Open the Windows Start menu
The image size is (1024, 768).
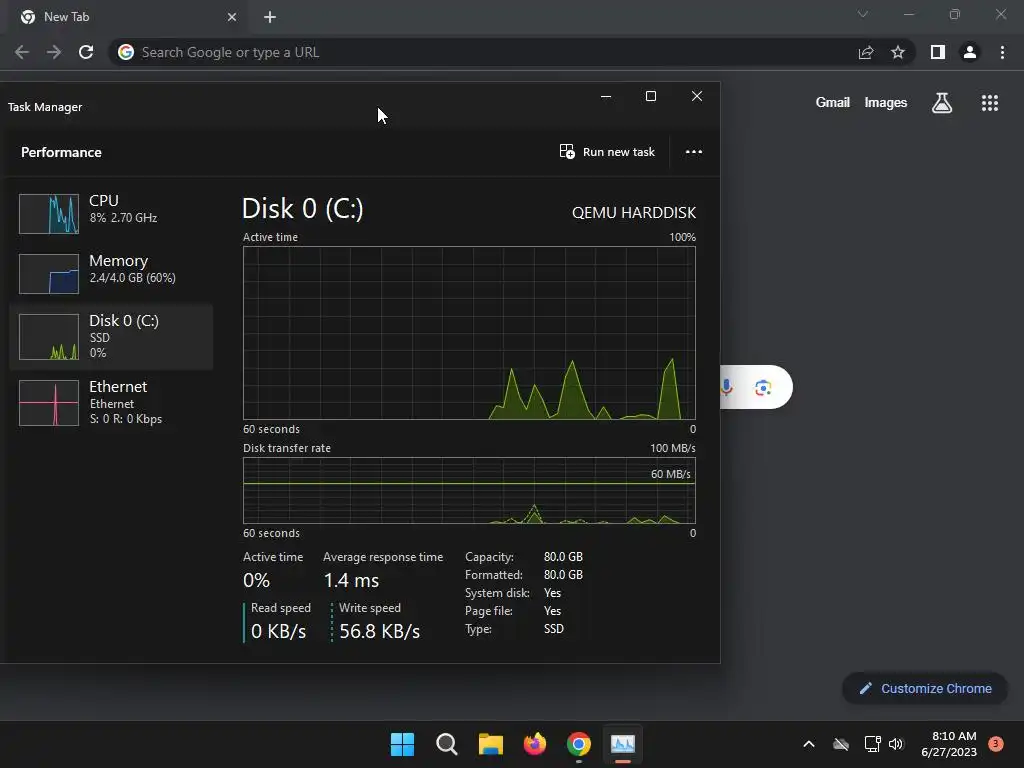pyautogui.click(x=402, y=744)
